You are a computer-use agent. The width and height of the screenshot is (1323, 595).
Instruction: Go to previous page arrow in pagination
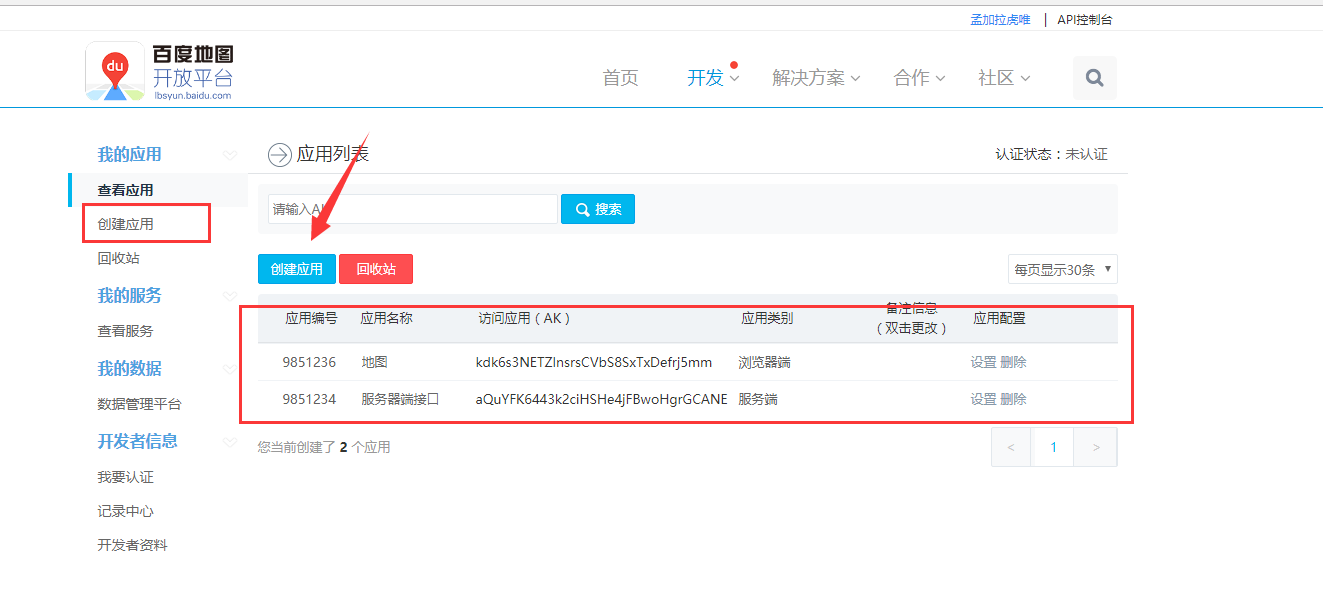(1011, 447)
